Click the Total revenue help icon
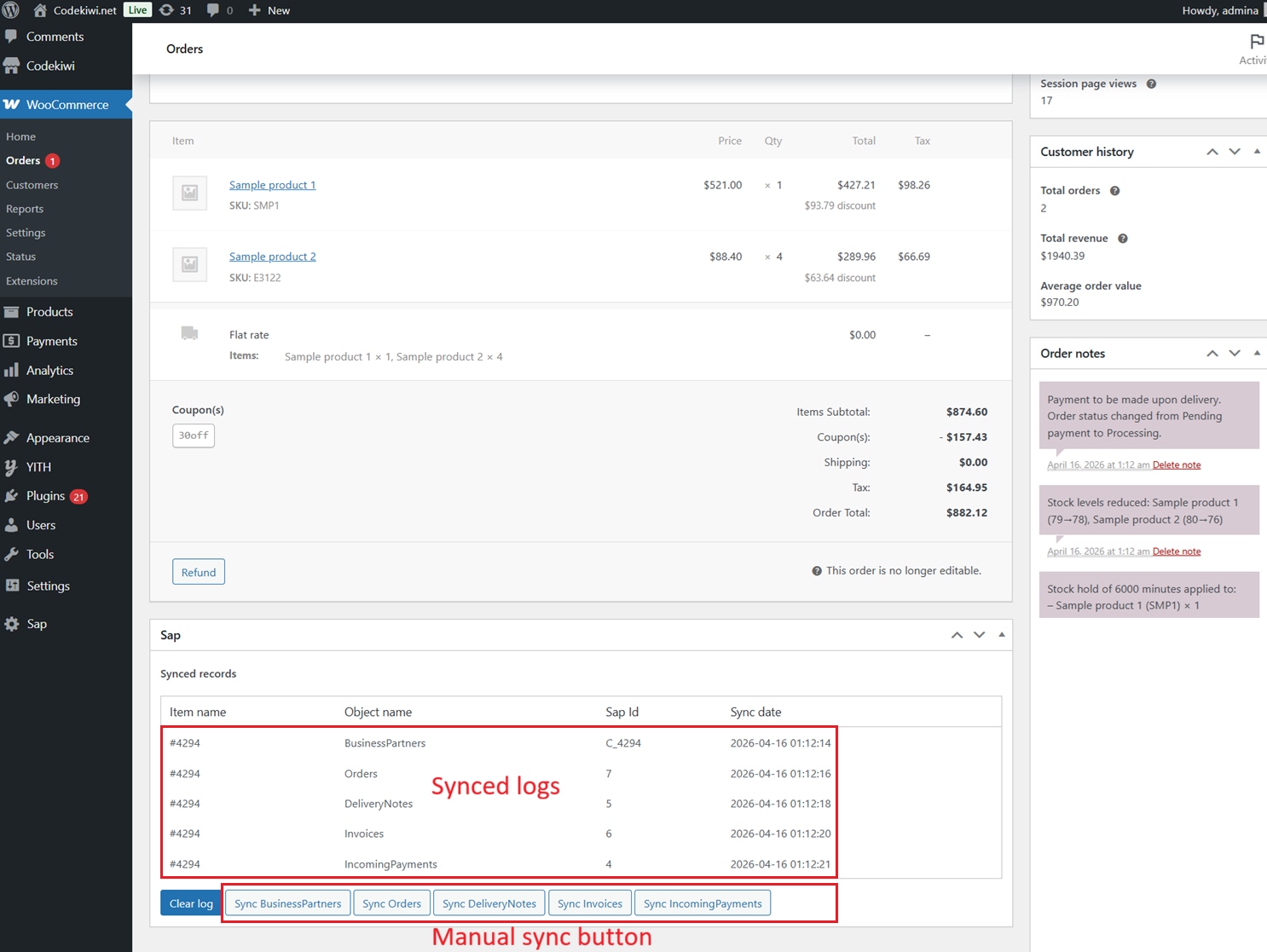1267x952 pixels. [x=1123, y=239]
